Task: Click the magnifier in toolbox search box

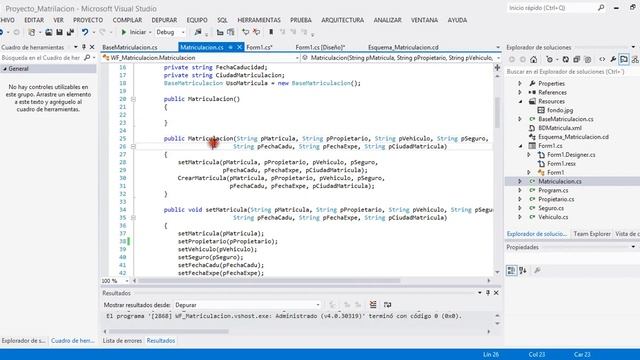Action: [x=87, y=58]
